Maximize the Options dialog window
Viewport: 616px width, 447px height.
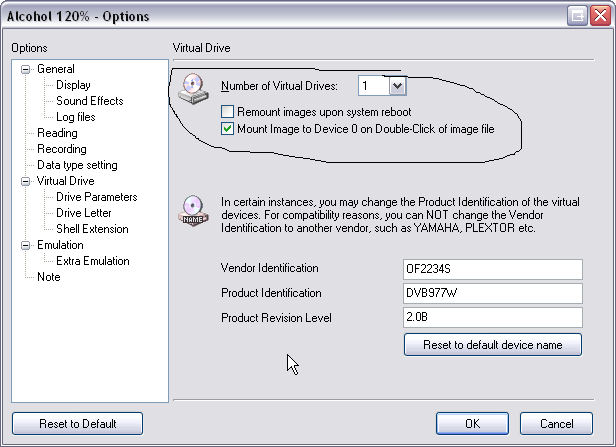pyautogui.click(x=578, y=14)
